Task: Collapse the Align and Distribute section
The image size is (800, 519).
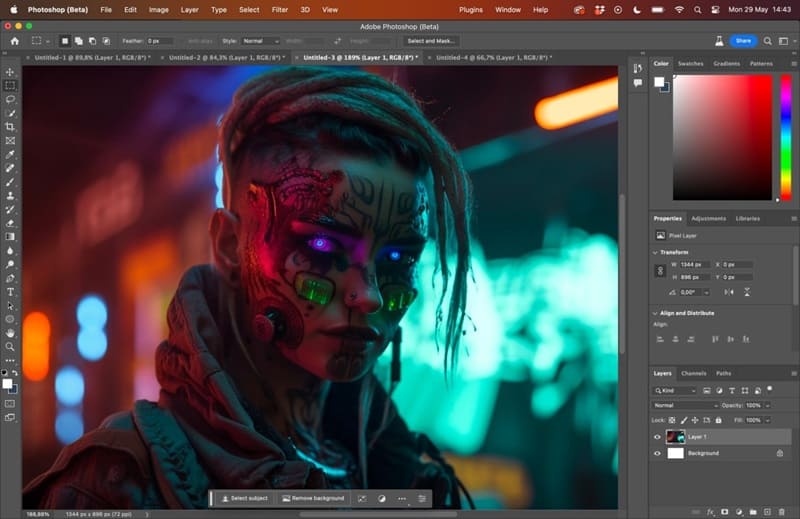Action: pyautogui.click(x=656, y=313)
